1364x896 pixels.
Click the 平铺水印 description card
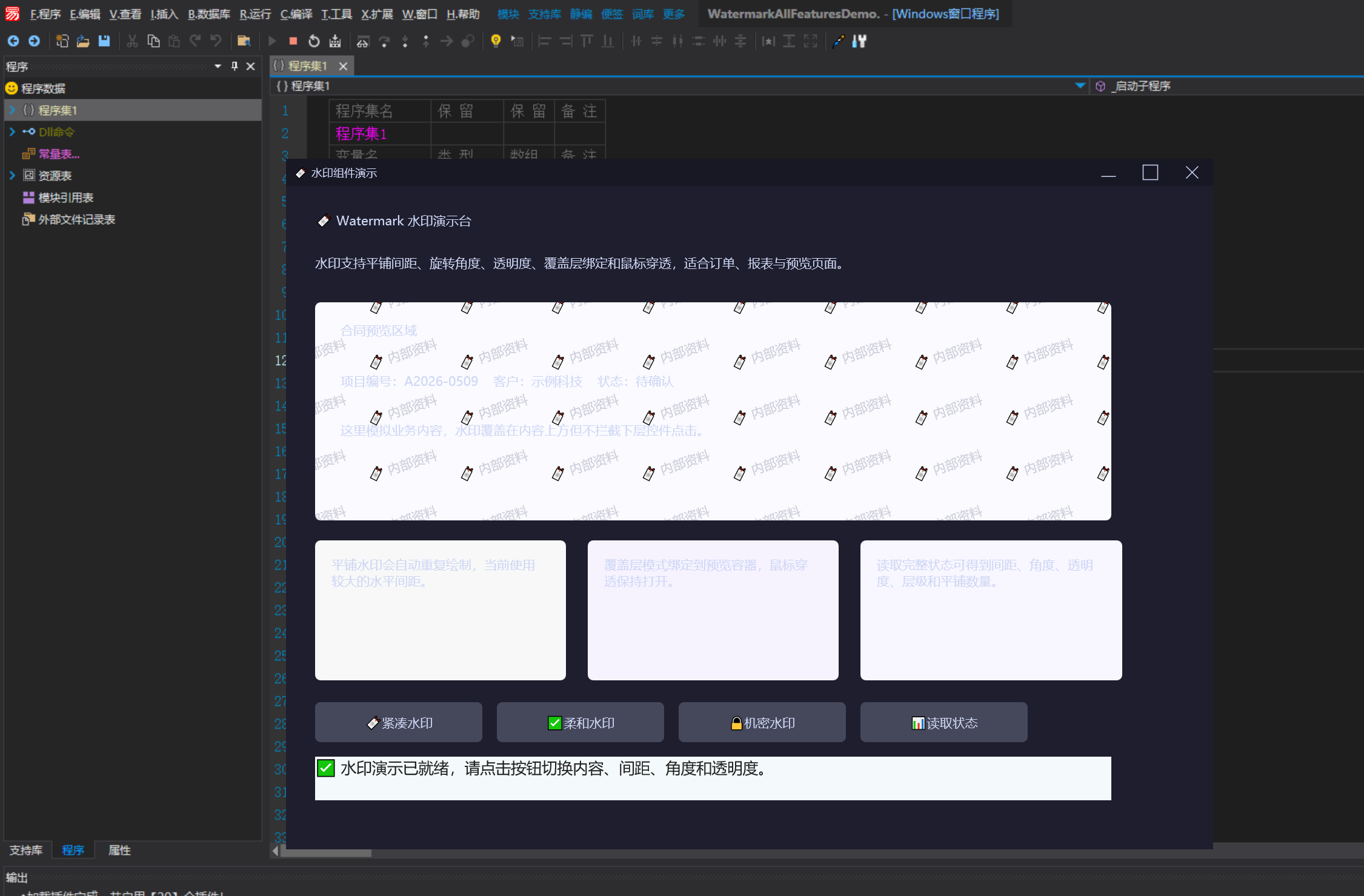coord(441,610)
